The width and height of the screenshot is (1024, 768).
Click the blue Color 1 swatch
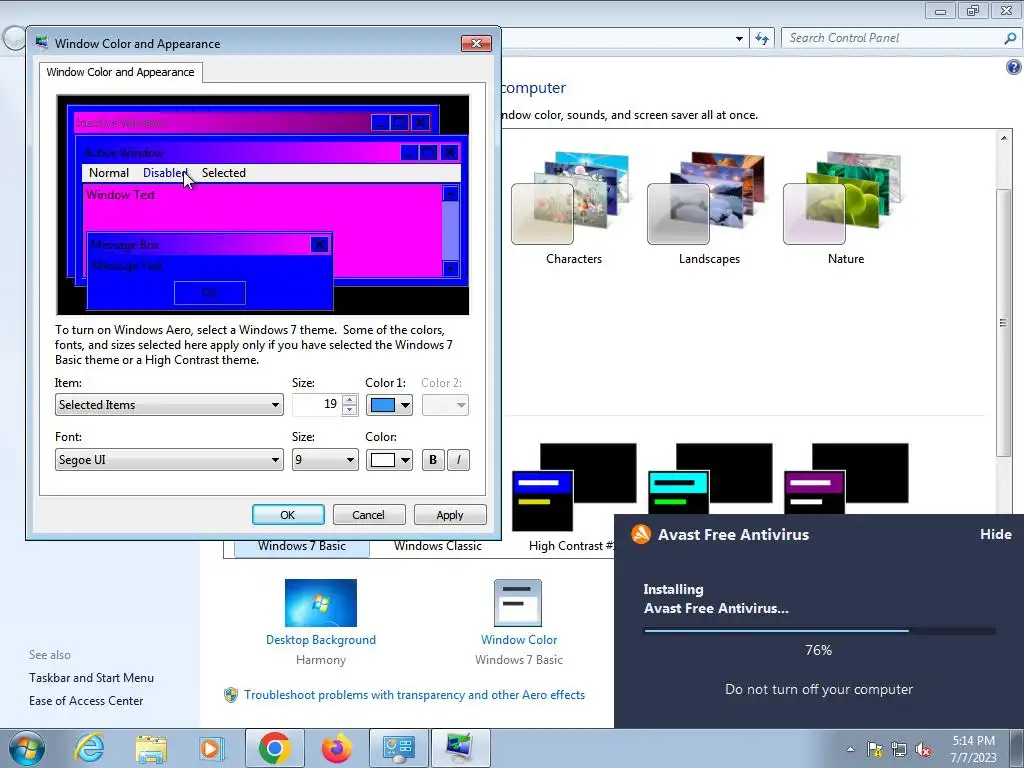click(x=383, y=406)
